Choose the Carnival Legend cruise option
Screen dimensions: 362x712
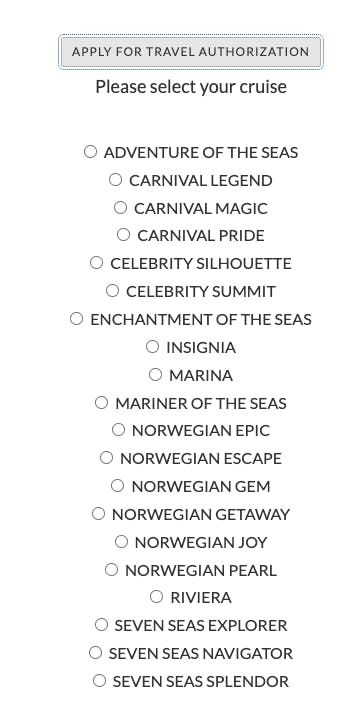point(115,180)
